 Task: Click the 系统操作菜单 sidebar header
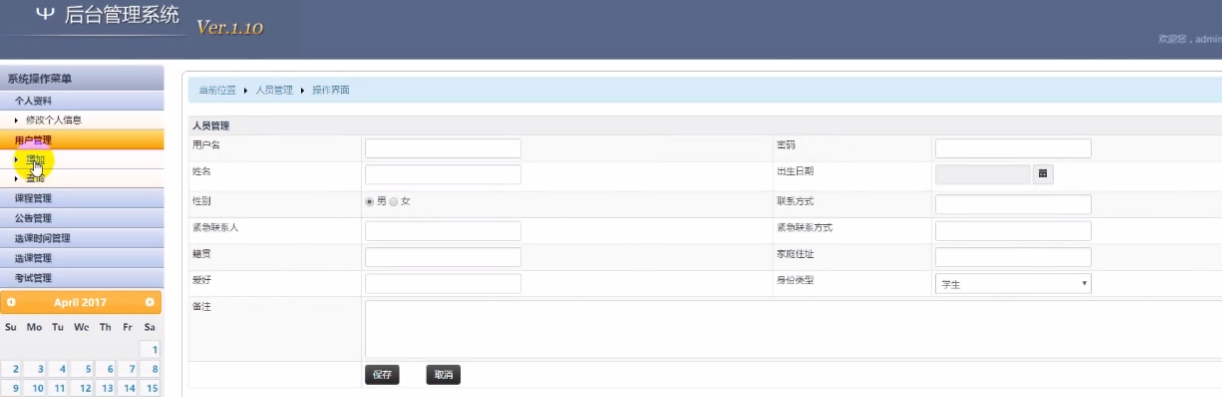pyautogui.click(x=40, y=79)
